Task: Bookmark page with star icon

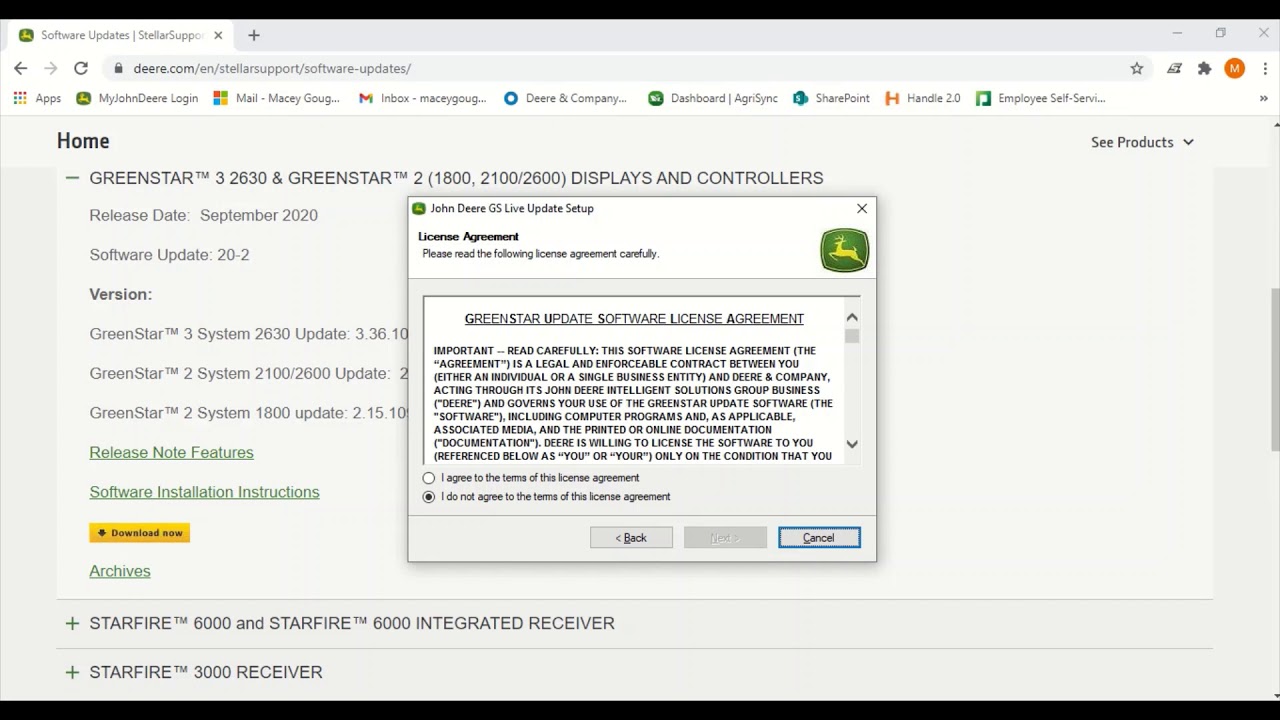Action: (1137, 68)
